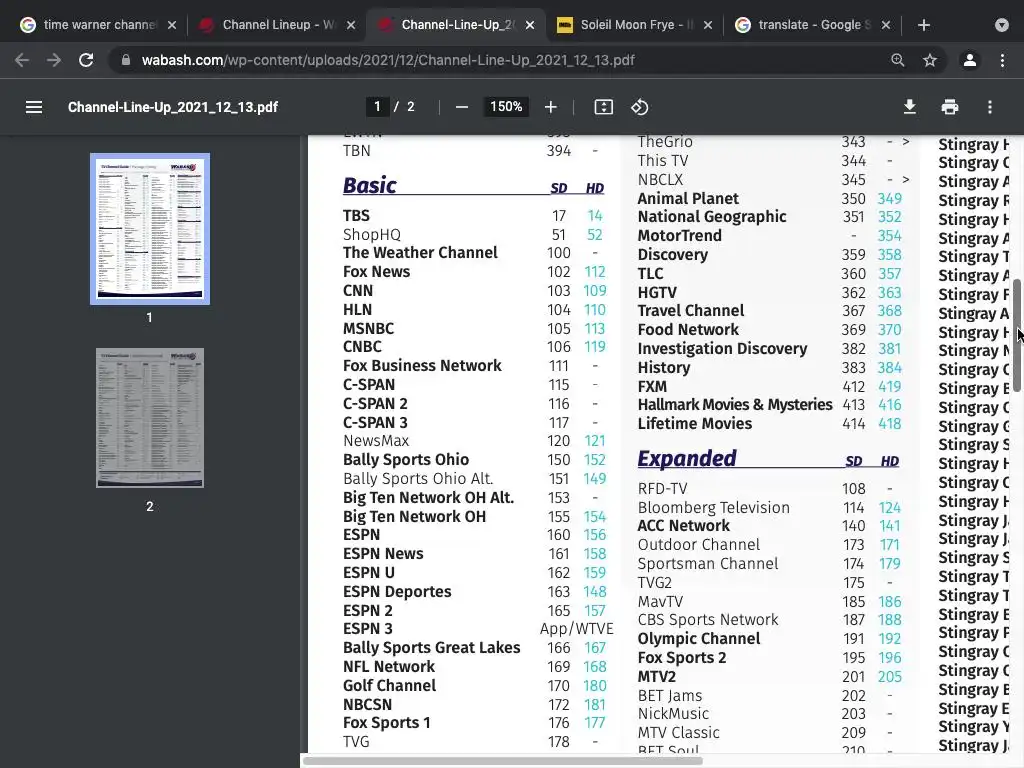Open the browser zoom magnifier icon
This screenshot has height=768, width=1024.
[x=898, y=60]
